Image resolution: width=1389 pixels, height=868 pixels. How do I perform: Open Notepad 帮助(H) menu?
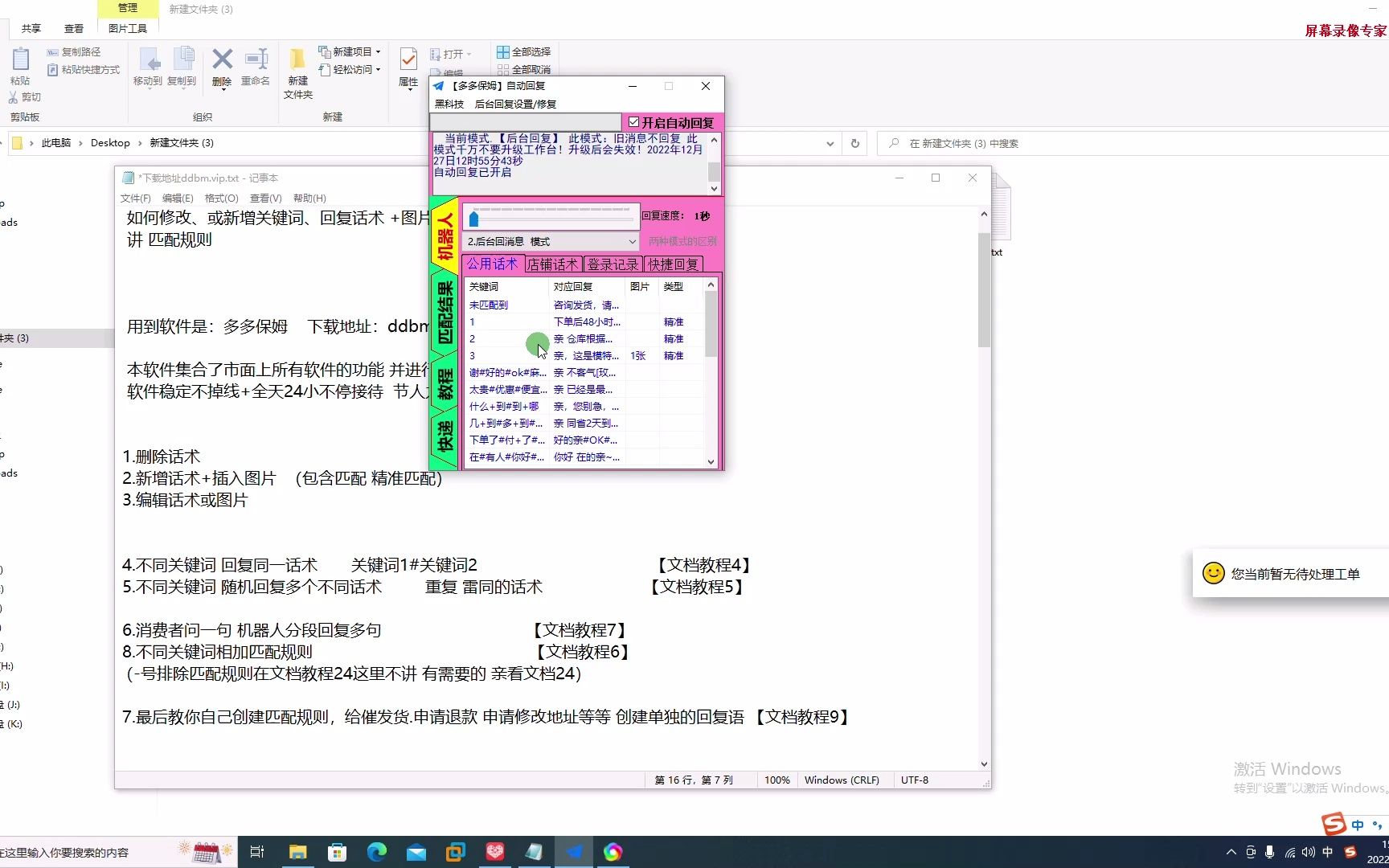[x=309, y=199]
